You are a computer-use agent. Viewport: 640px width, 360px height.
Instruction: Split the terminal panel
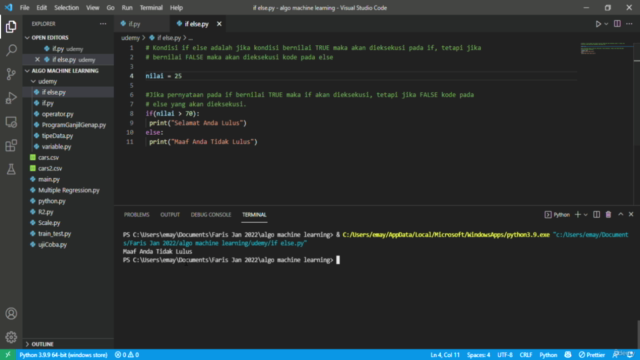click(x=596, y=215)
